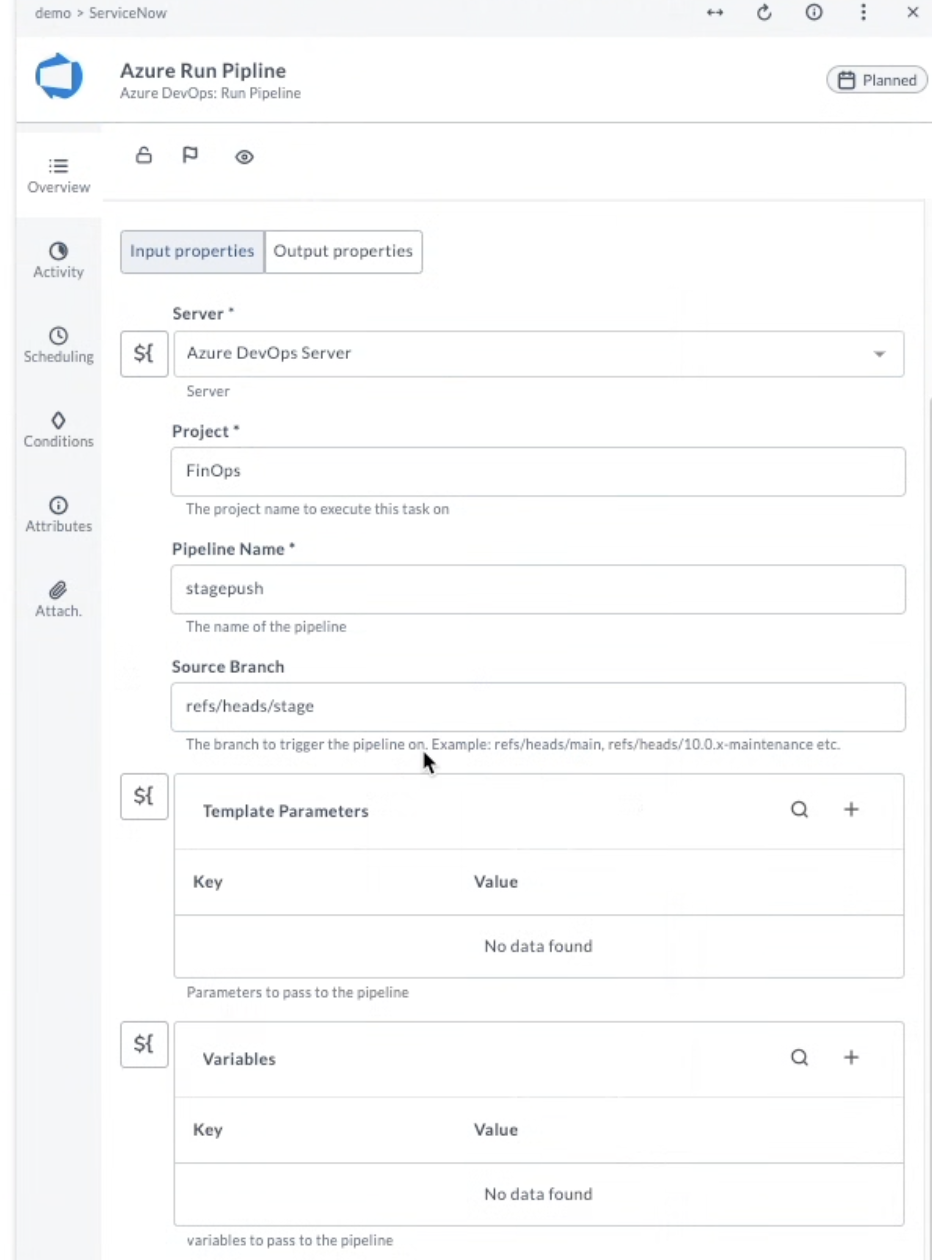Screen dimensions: 932x1260
Task: Click the Source Branch input field
Action: (538, 707)
